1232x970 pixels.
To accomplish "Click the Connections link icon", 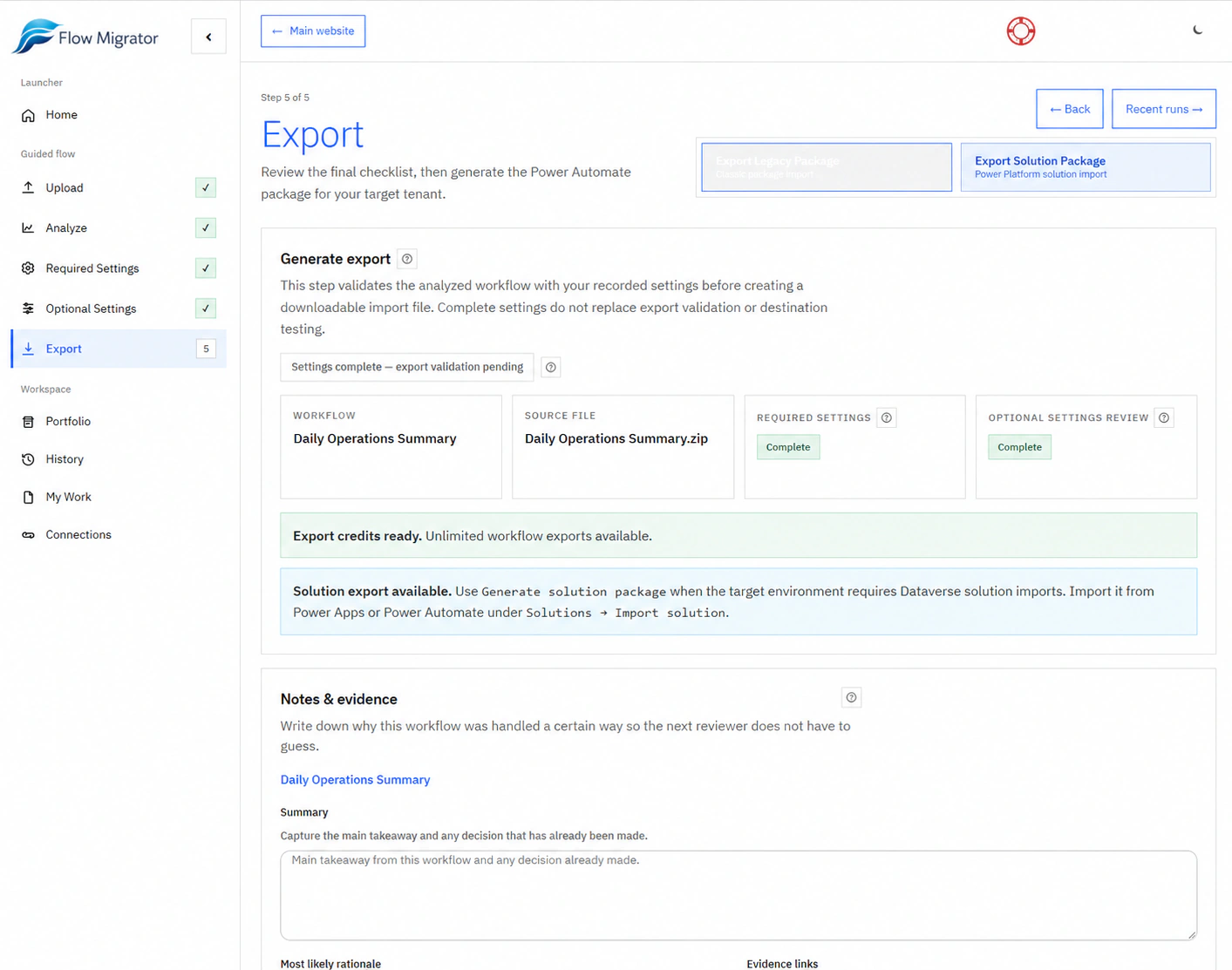I will coord(28,535).
